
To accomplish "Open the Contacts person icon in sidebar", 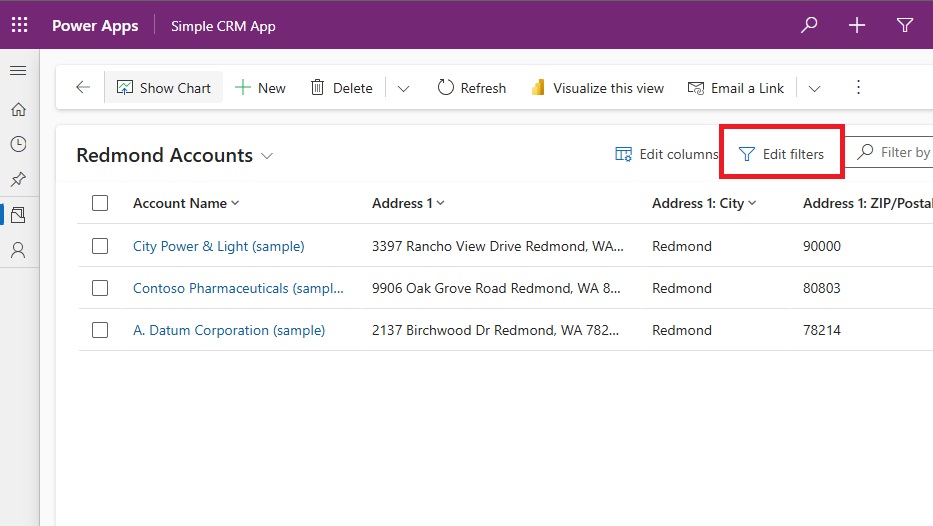I will (18, 250).
